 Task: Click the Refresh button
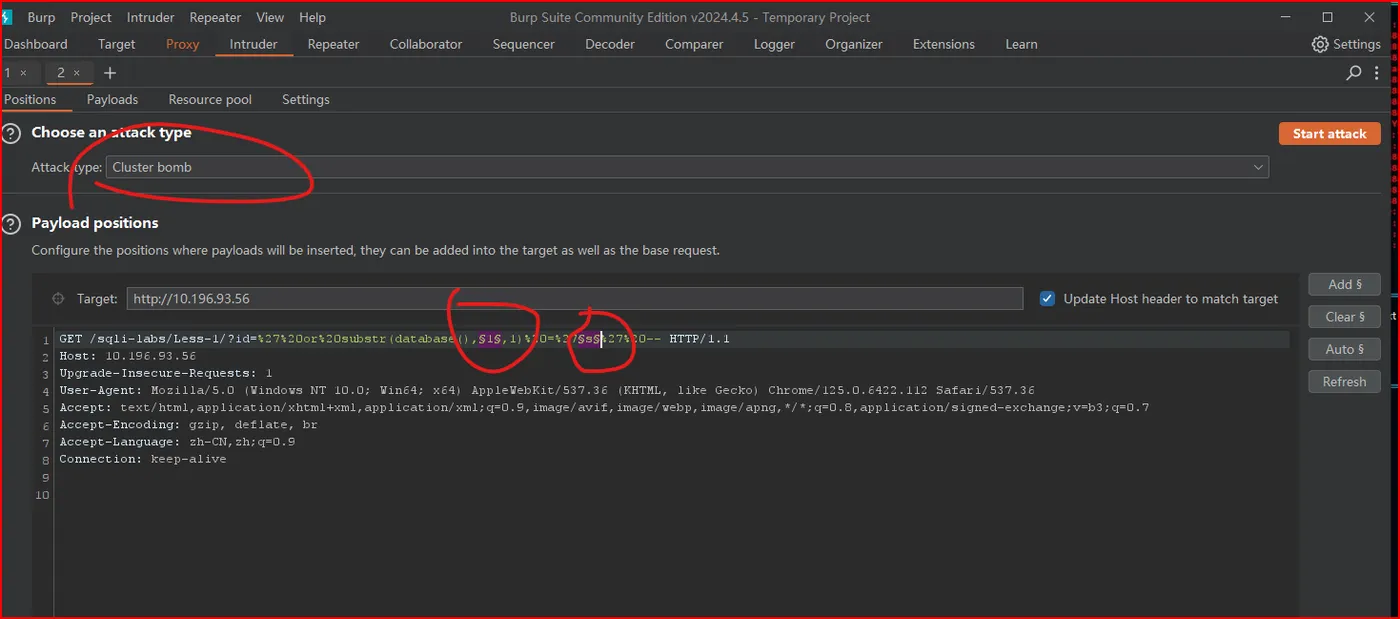[x=1345, y=382]
